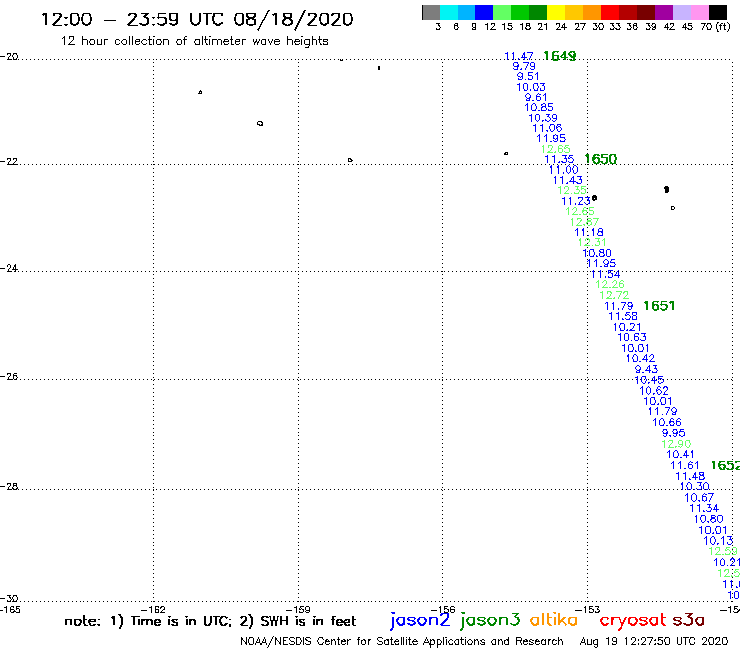
Task: Click the wave height value 10.63
Action: click(632, 337)
